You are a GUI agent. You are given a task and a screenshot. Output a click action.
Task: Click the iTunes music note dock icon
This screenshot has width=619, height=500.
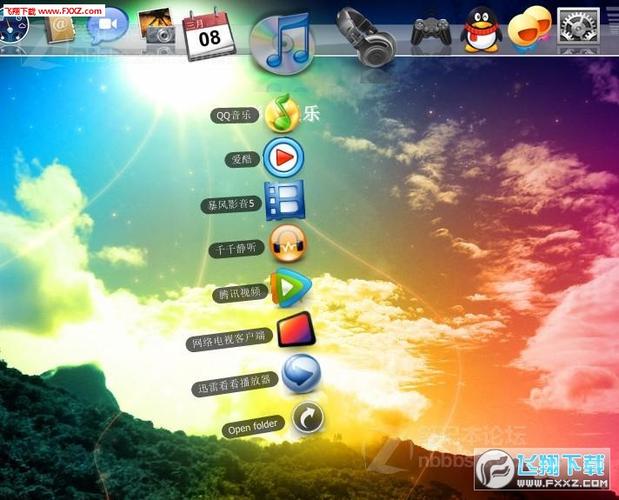click(x=282, y=43)
